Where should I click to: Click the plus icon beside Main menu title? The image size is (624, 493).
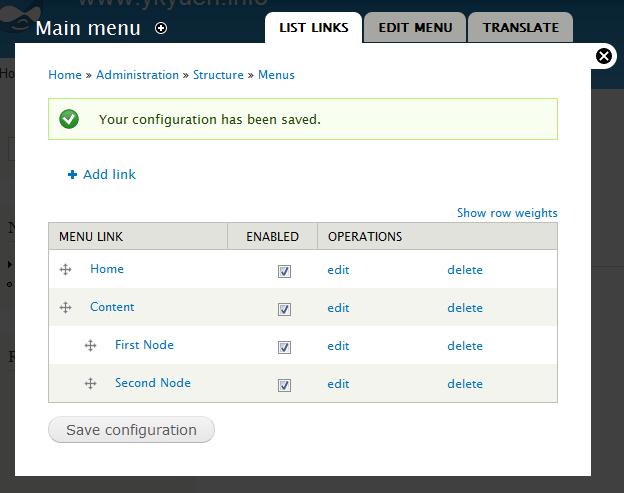(162, 29)
